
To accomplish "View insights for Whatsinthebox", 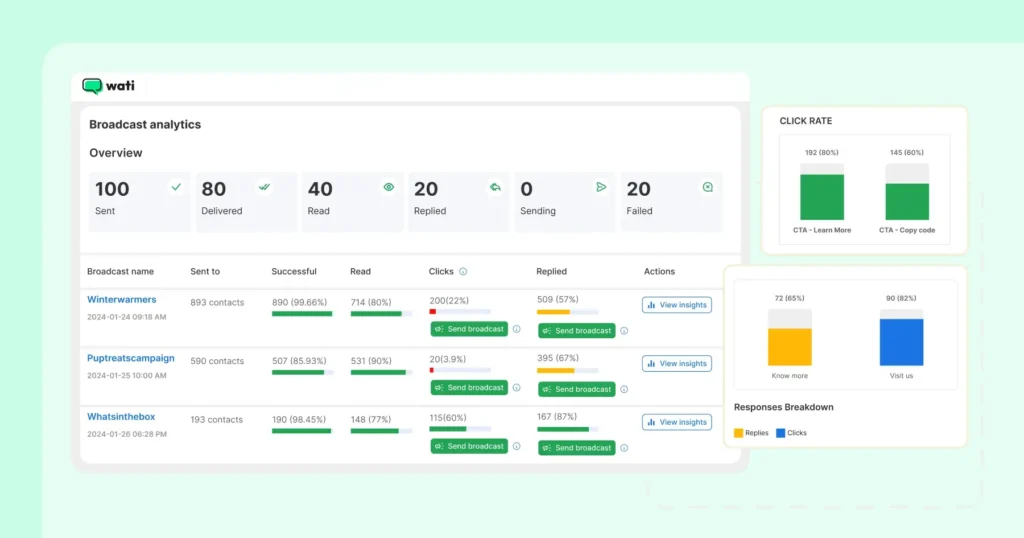I will [x=676, y=422].
